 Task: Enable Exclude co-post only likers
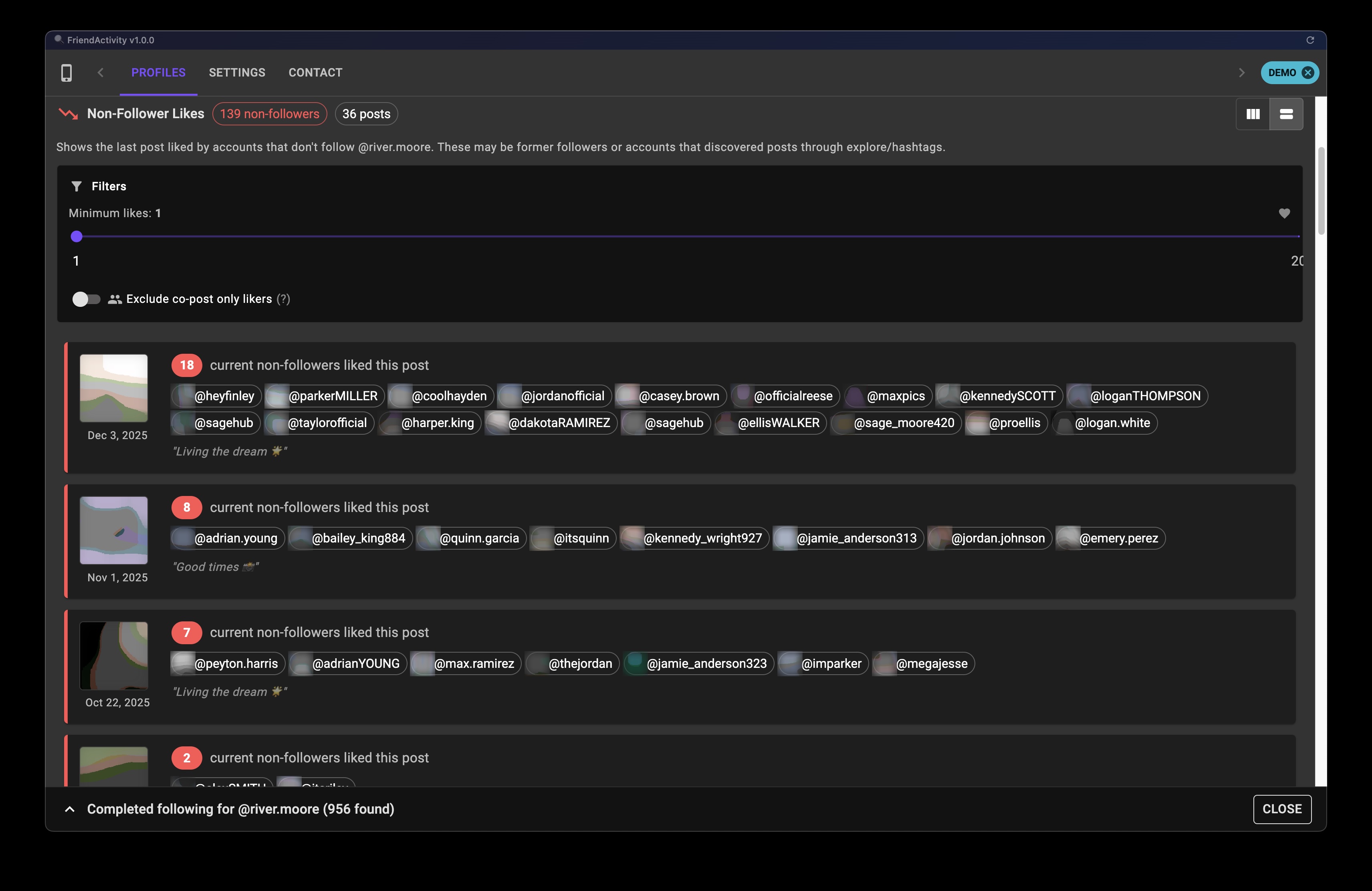(86, 298)
